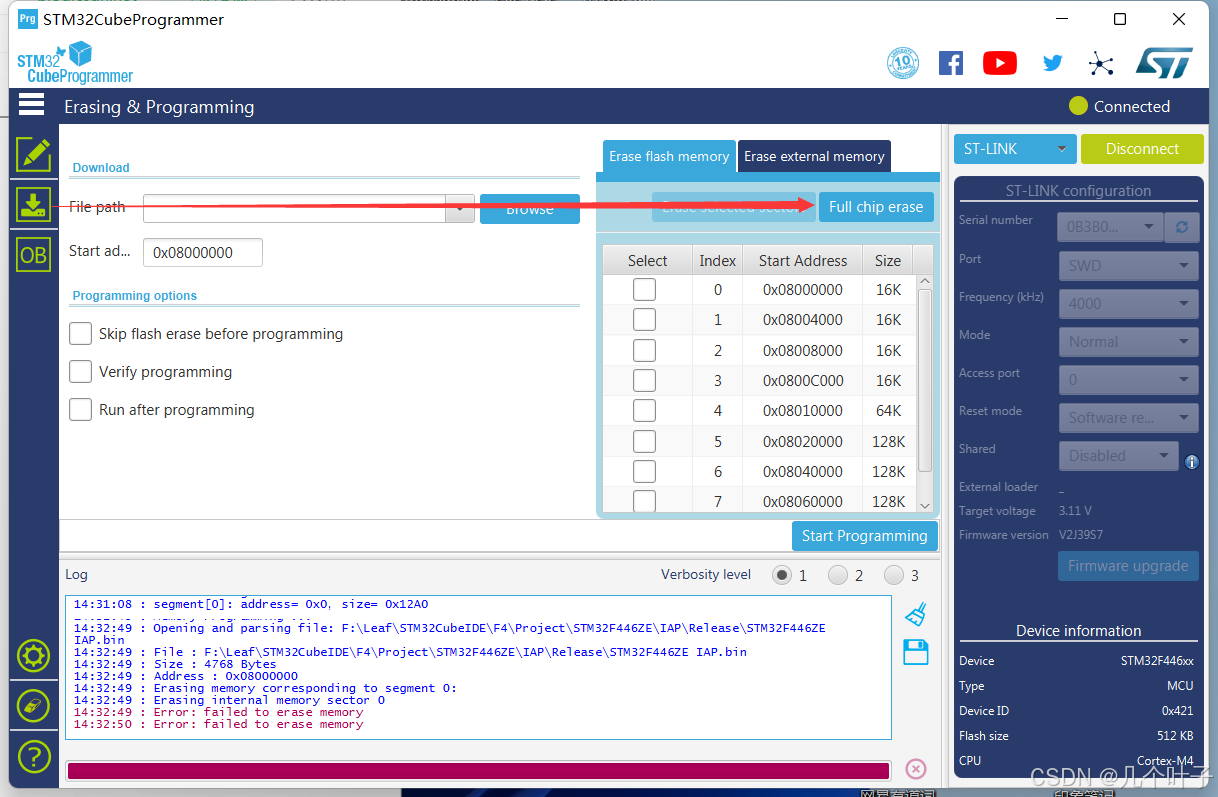Open the Mode Normal dropdown
Viewport: 1218px width, 797px height.
click(1128, 342)
